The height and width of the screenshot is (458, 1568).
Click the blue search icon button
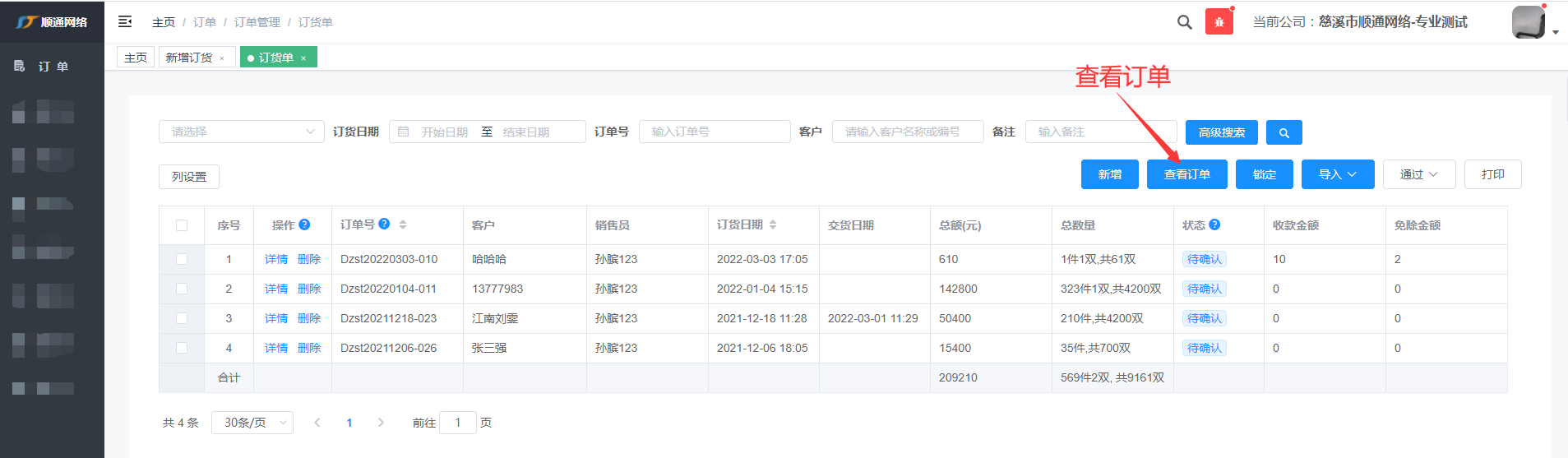(x=1284, y=132)
